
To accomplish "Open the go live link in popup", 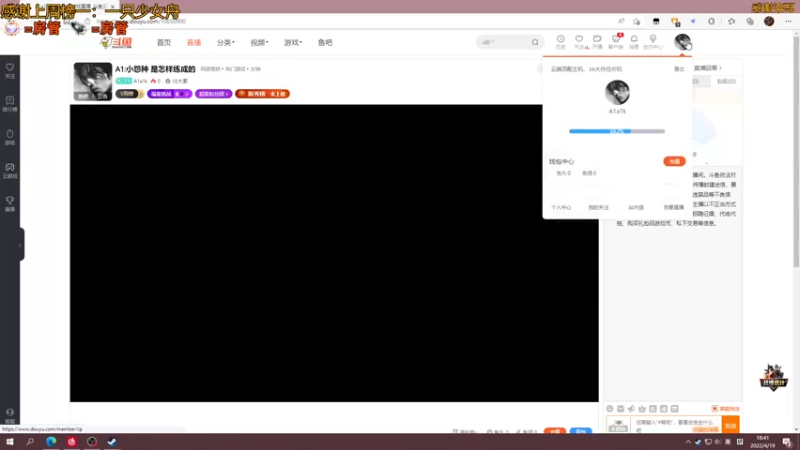I will 673,208.
